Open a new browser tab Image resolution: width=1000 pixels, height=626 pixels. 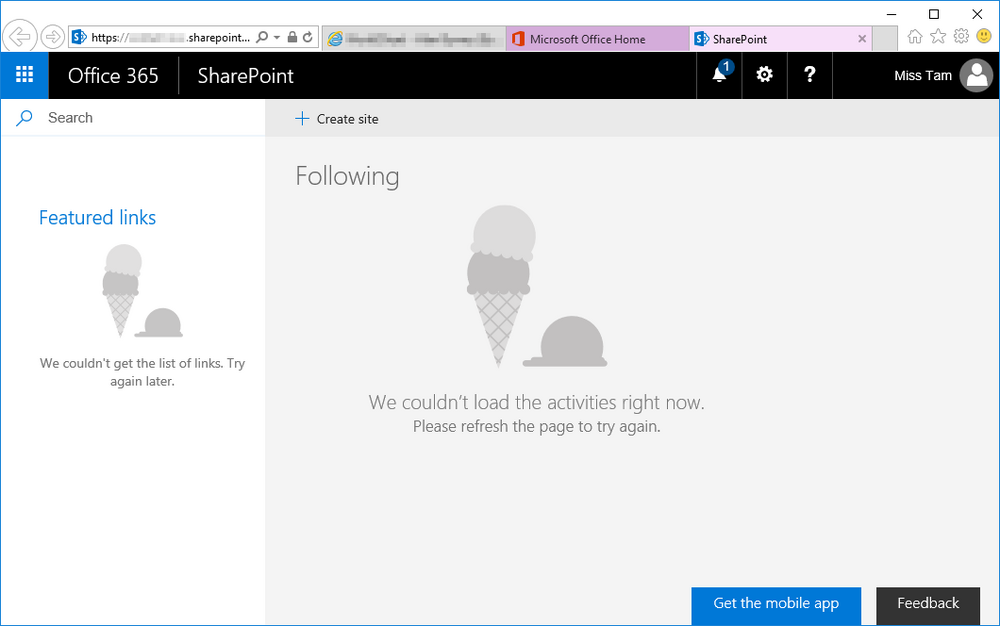point(885,39)
